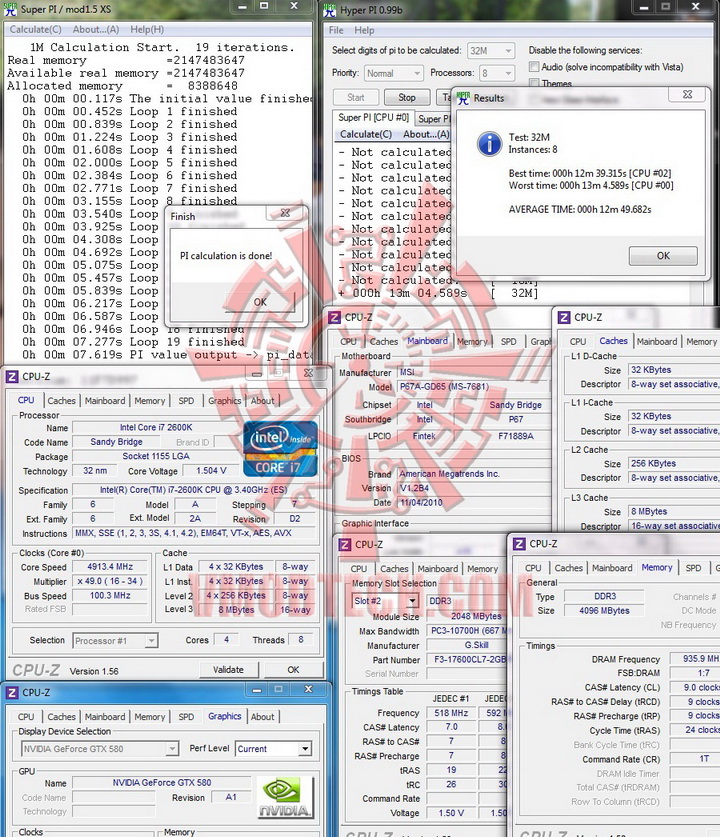This screenshot has height=837, width=720.
Task: Open About...(A) menu in Super PI
Action: pyautogui.click(x=96, y=29)
